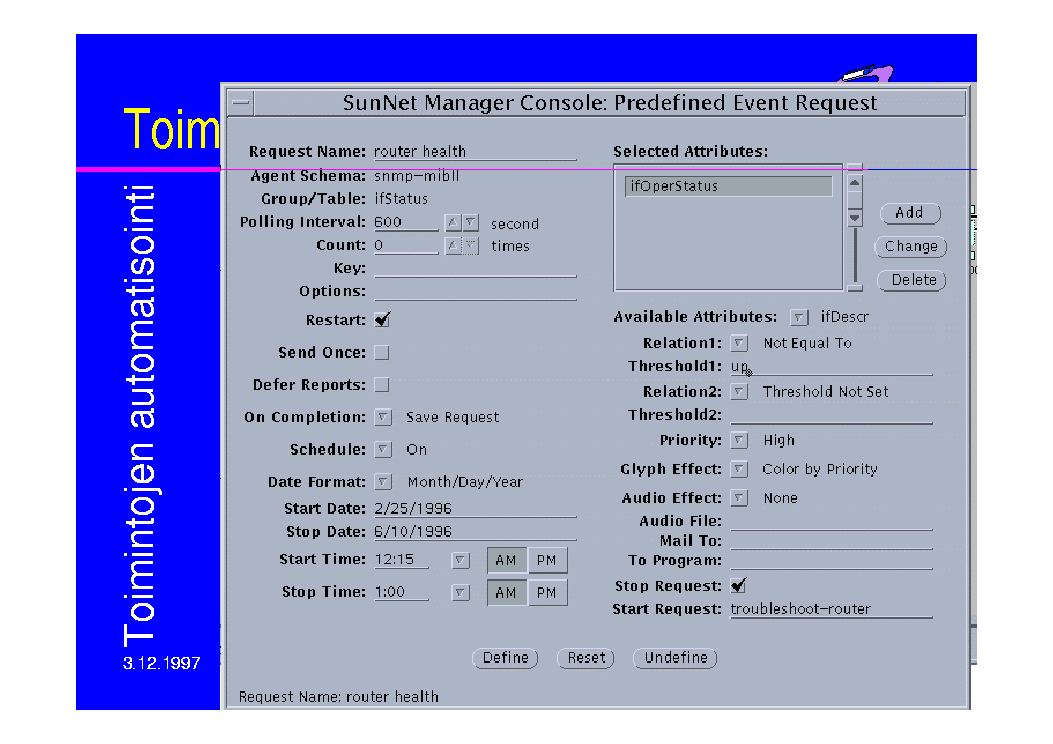
Task: Click the Change attribute button
Action: coord(911,246)
